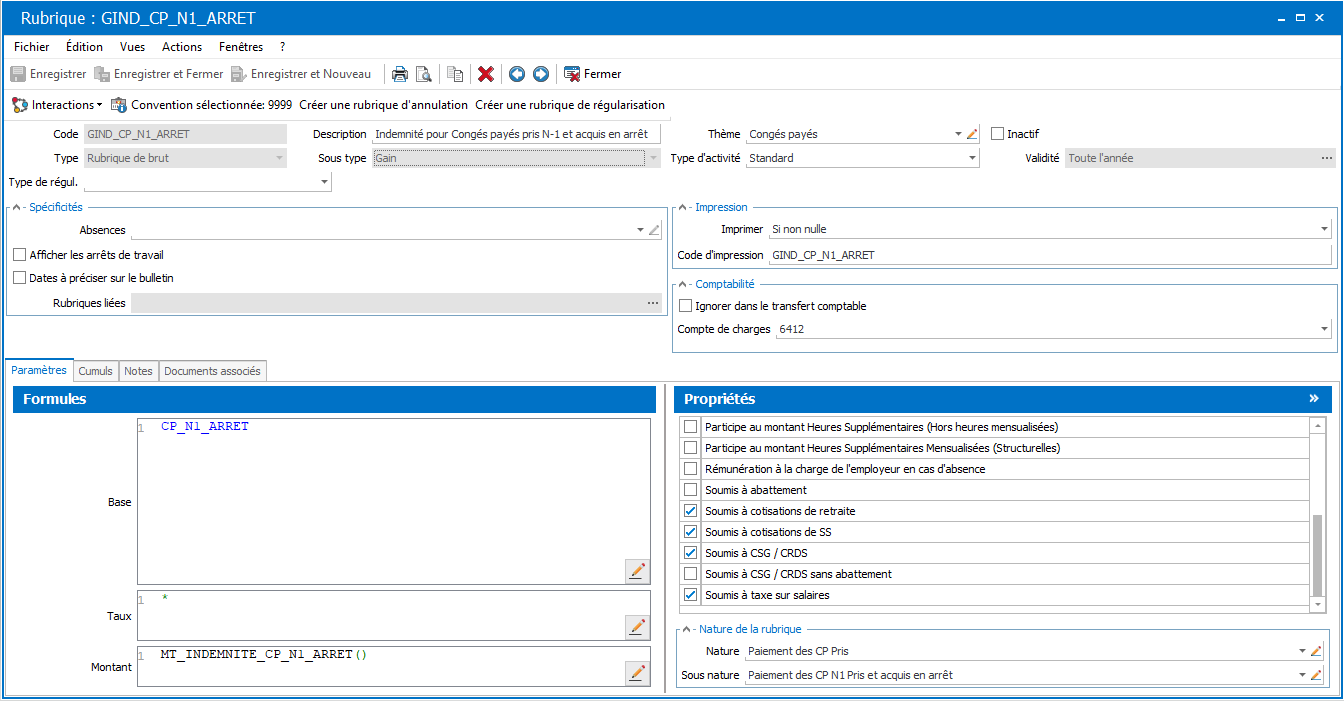Open the Taux formula editor pencil
Image resolution: width=1344 pixels, height=701 pixels.
[x=637, y=627]
